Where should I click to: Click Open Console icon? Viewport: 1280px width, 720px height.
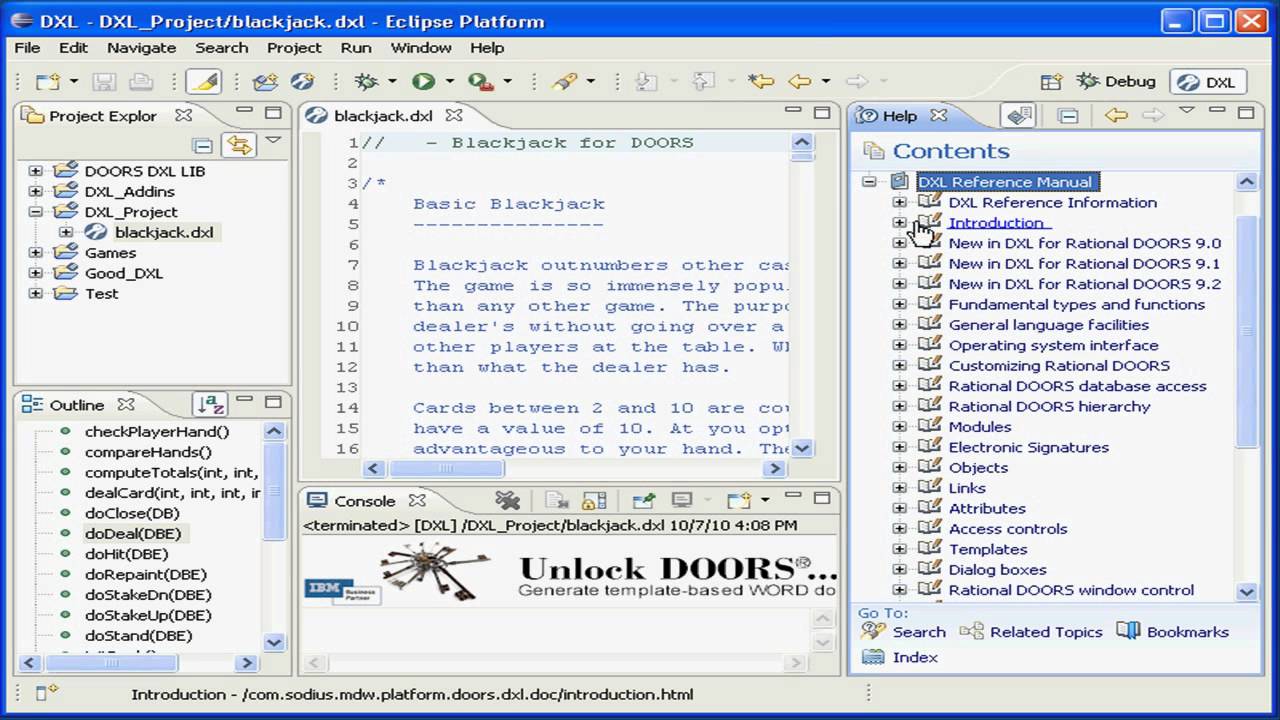coord(738,501)
